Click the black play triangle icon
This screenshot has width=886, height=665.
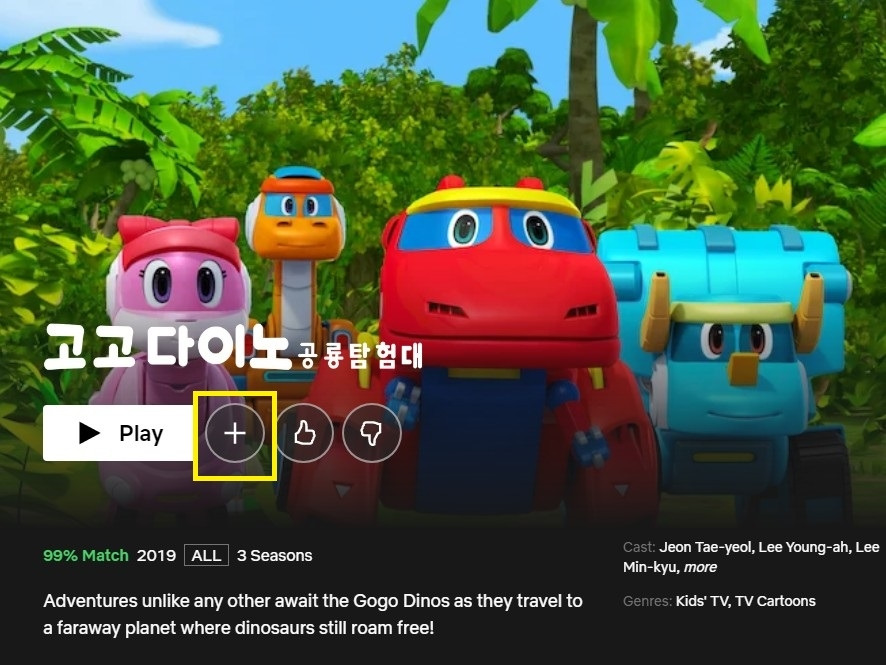coord(89,433)
